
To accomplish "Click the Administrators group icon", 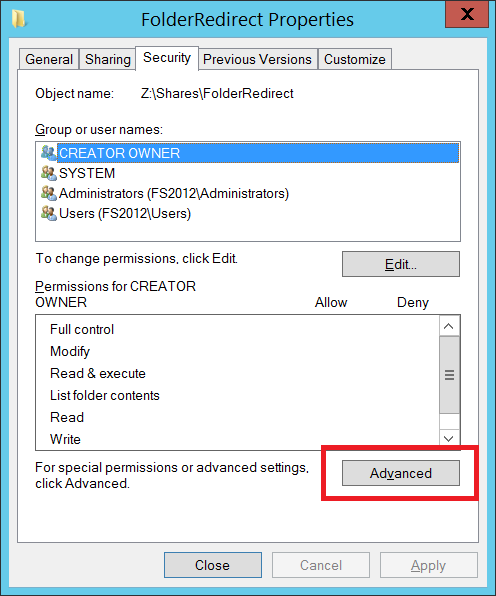I will pyautogui.click(x=49, y=193).
